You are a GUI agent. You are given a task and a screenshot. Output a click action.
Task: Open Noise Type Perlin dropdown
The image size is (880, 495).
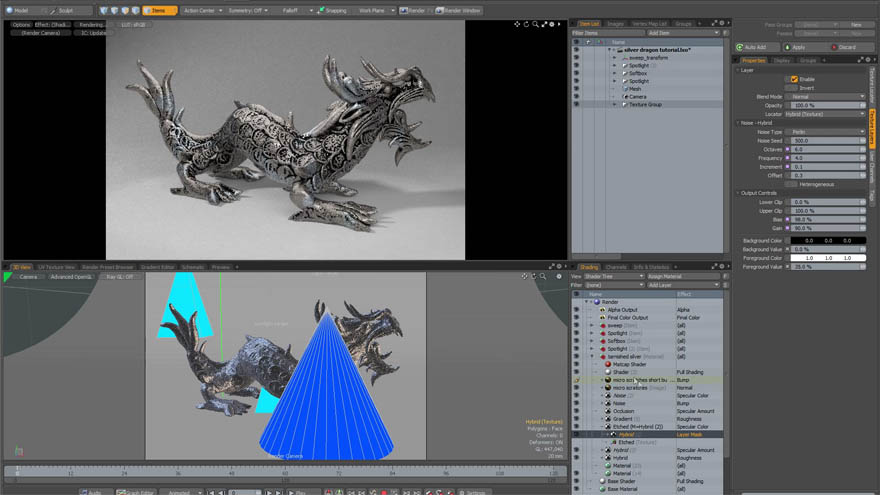(x=825, y=131)
